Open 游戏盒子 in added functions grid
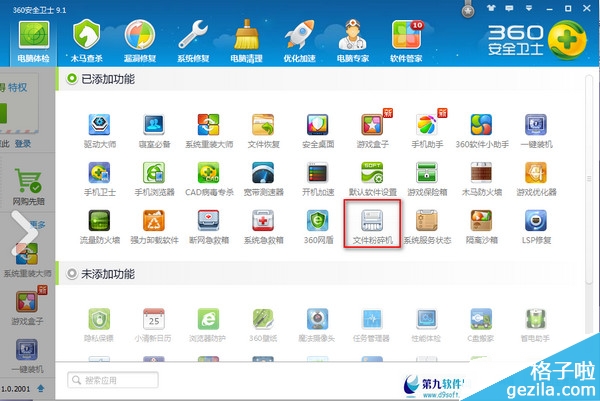The width and height of the screenshot is (600, 401). point(373,131)
